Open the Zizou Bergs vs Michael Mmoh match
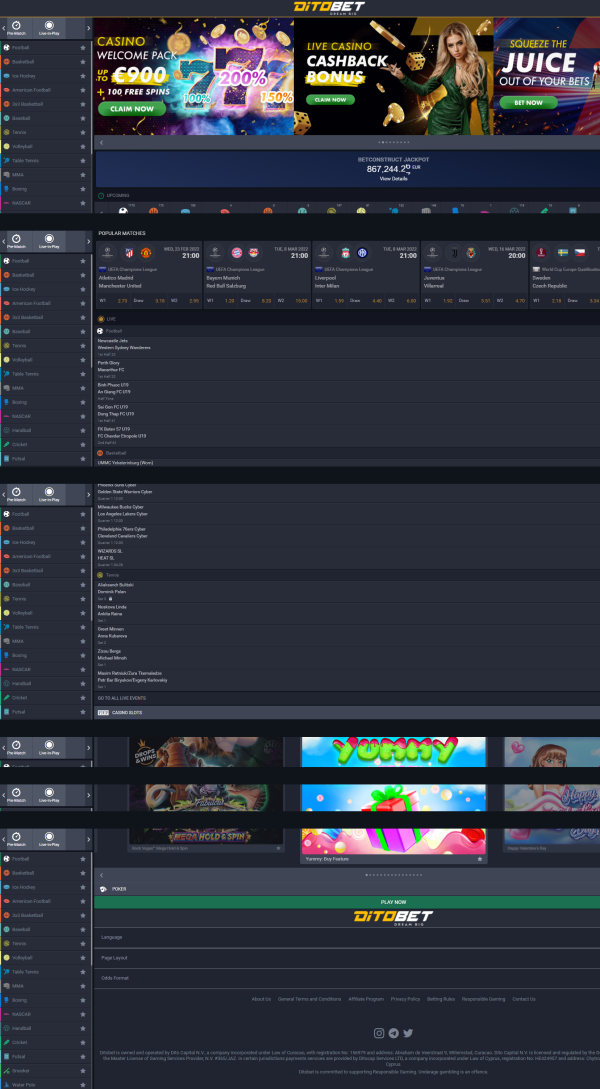Image resolution: width=600 pixels, height=1089 pixels. click(x=347, y=657)
